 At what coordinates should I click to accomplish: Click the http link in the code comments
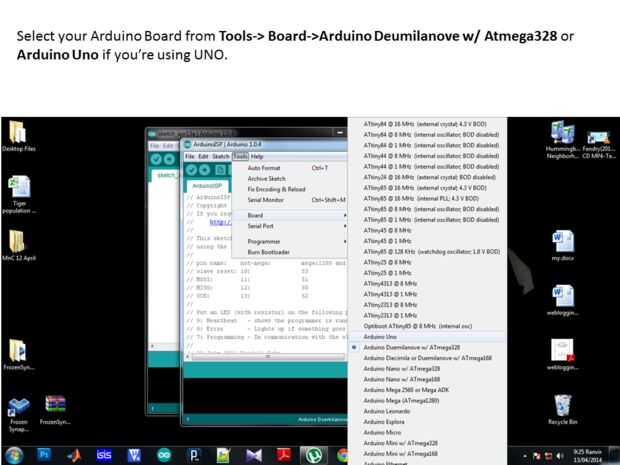tap(220, 222)
